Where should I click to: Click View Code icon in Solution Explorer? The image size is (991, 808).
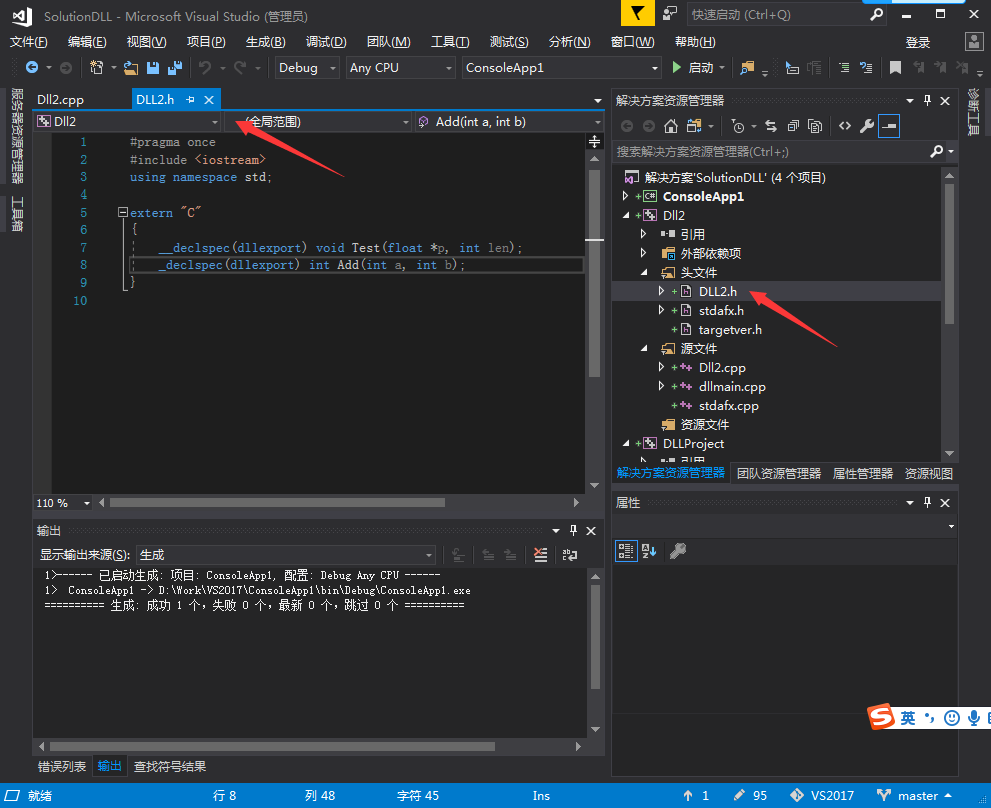pos(845,126)
